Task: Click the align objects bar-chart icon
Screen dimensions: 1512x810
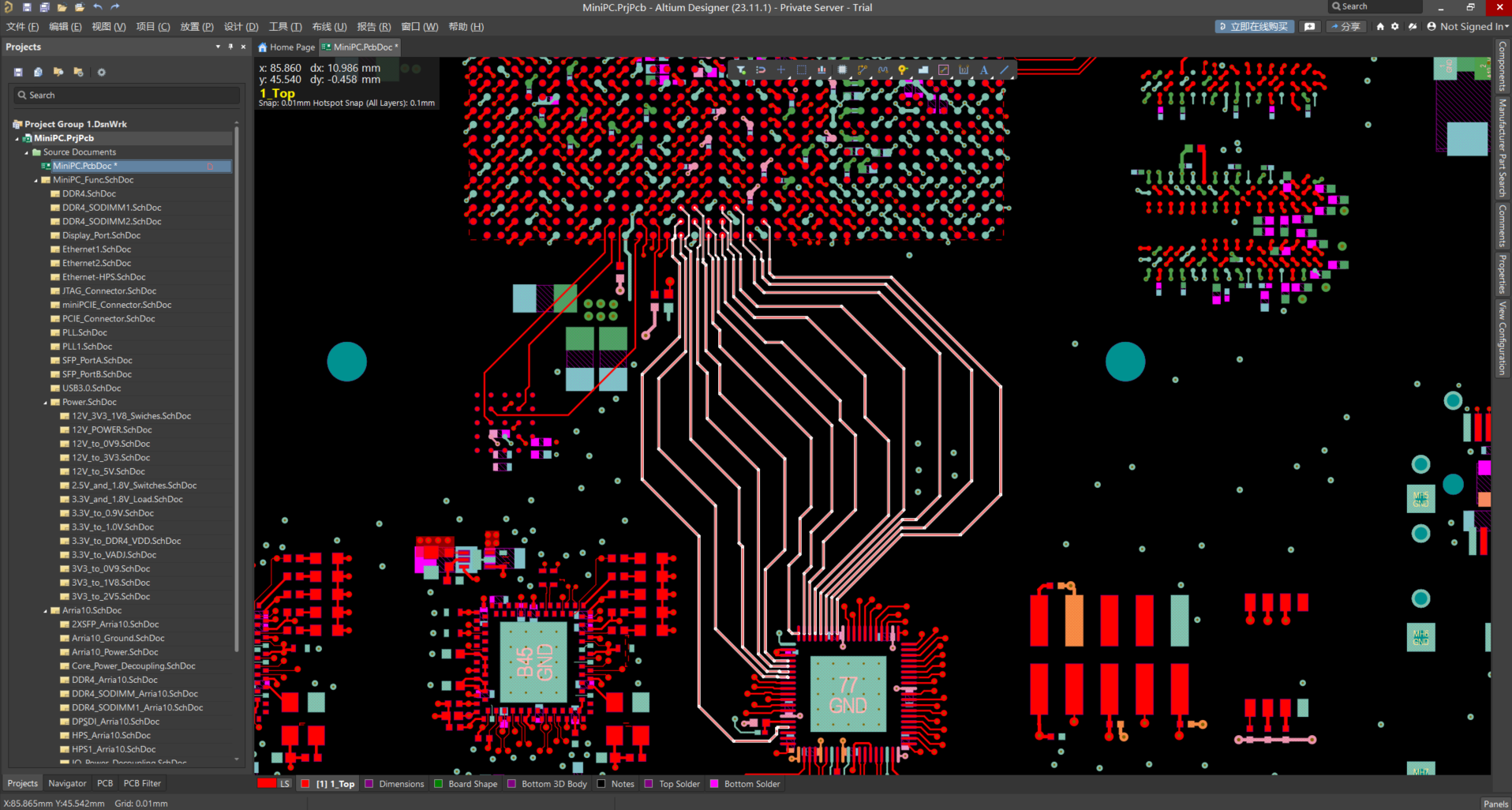Action: click(821, 70)
